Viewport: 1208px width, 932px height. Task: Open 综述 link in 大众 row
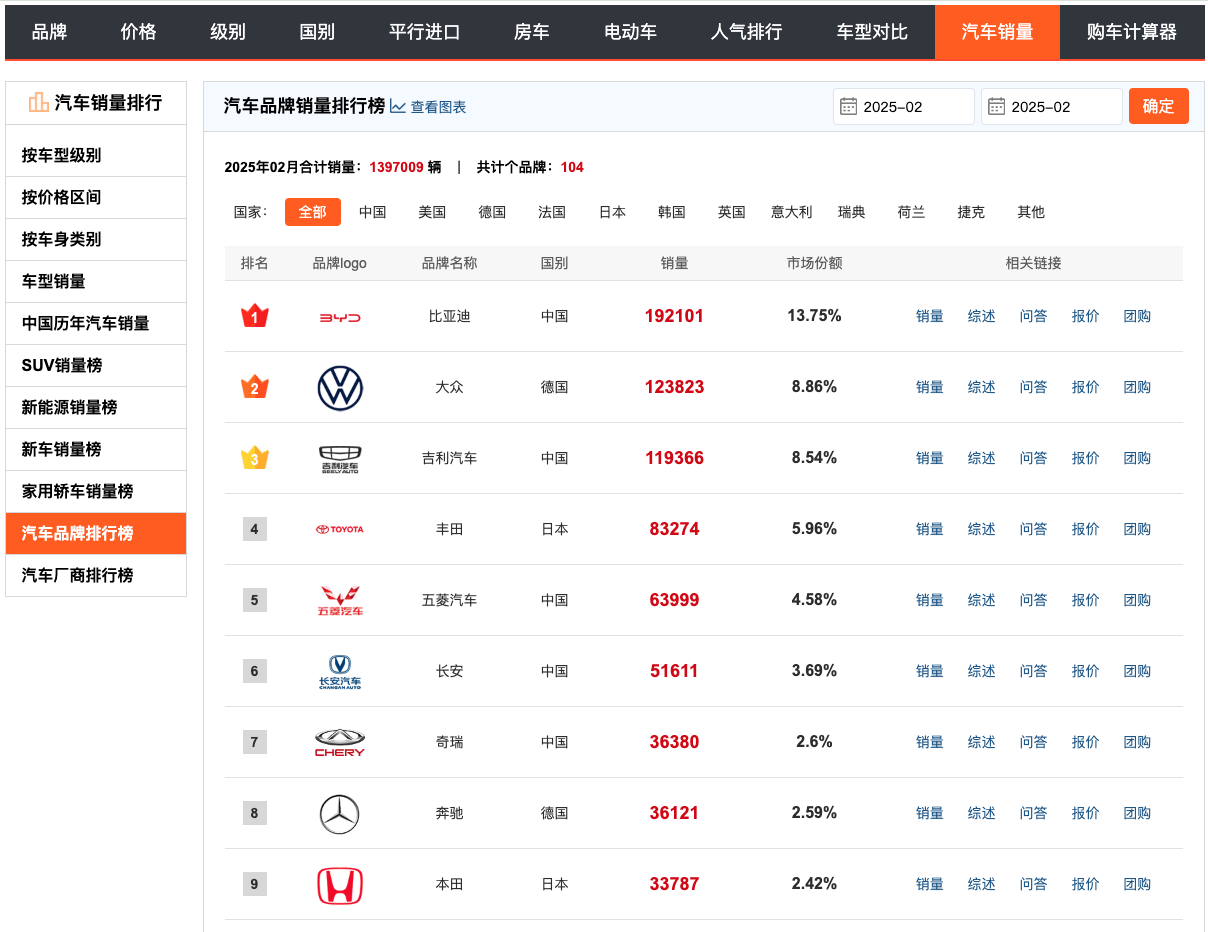(982, 387)
